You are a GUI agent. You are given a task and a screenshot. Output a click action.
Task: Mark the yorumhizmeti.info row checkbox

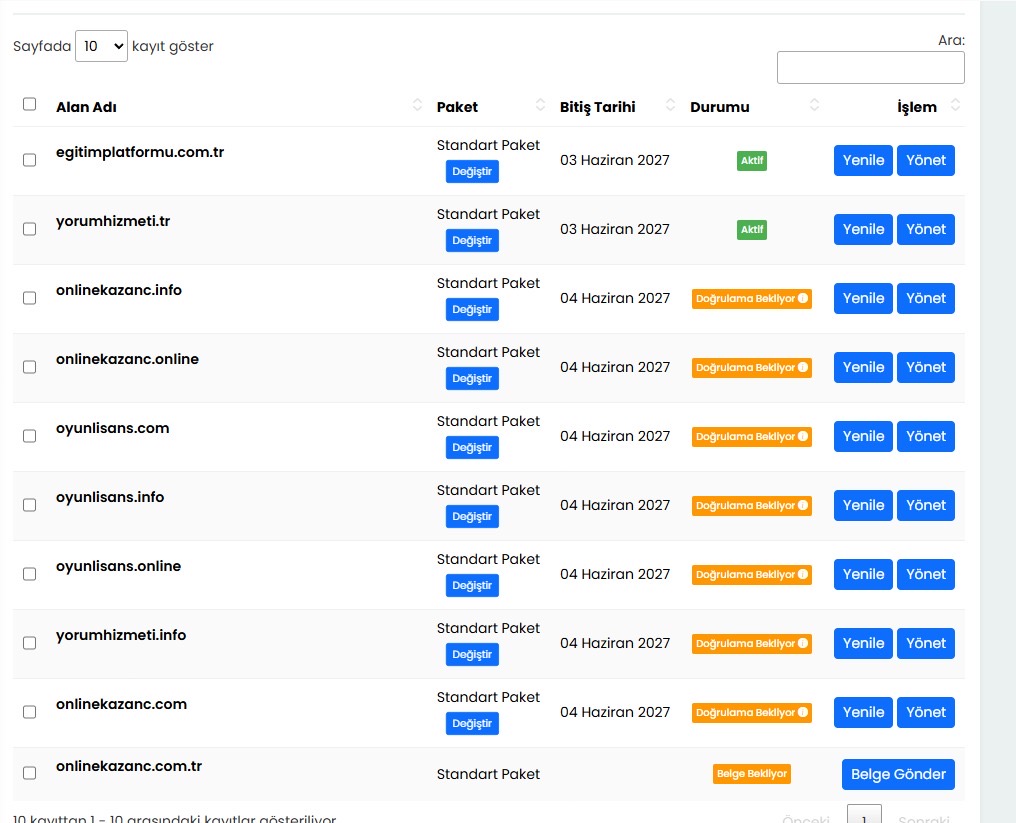(x=29, y=643)
